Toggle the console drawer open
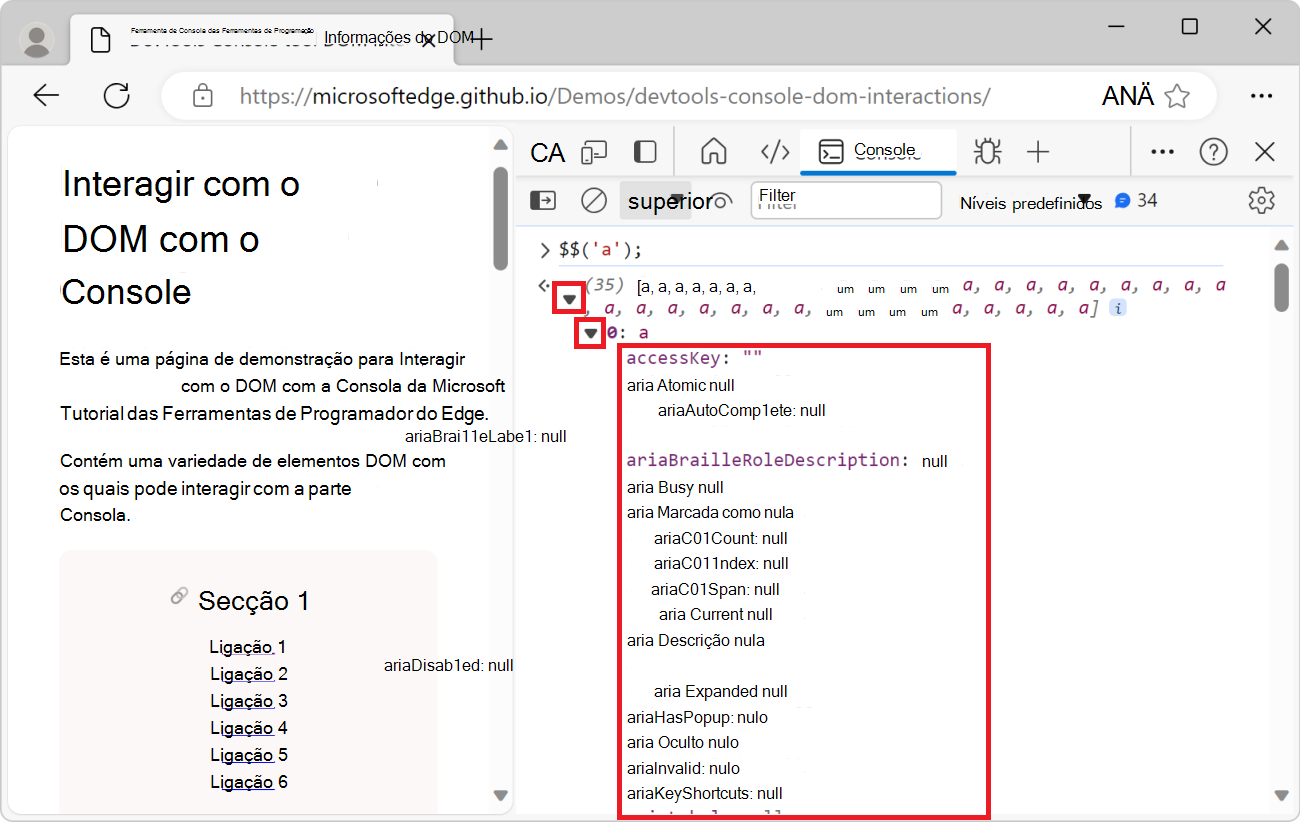 click(x=542, y=200)
